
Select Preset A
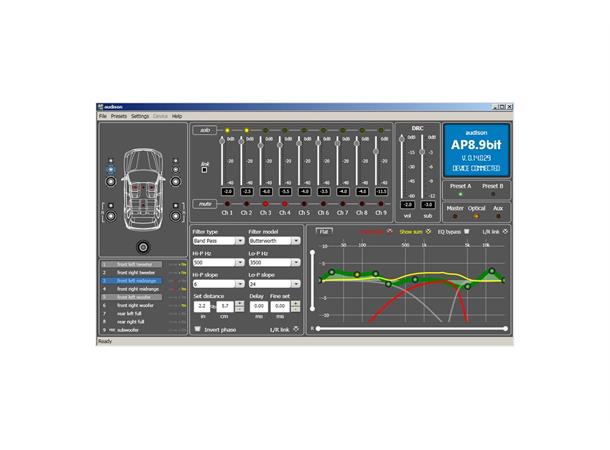(461, 194)
